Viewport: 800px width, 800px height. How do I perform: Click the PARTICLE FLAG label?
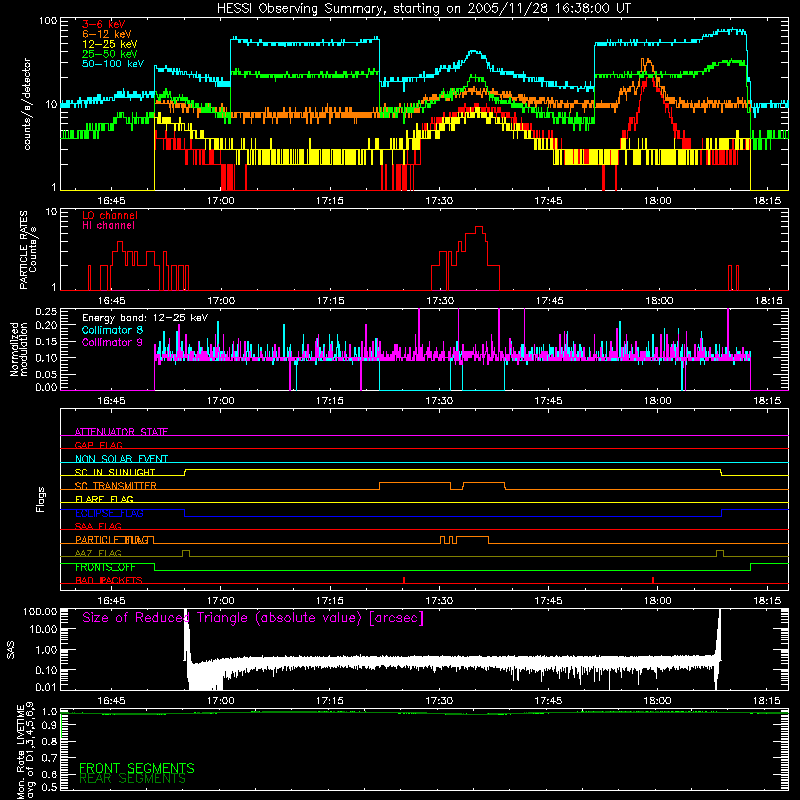(112, 540)
